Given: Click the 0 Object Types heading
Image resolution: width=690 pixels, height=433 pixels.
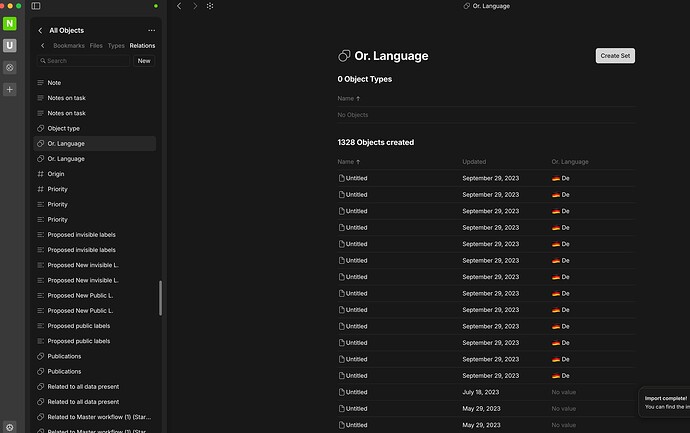Looking at the screenshot, I should pyautogui.click(x=364, y=79).
